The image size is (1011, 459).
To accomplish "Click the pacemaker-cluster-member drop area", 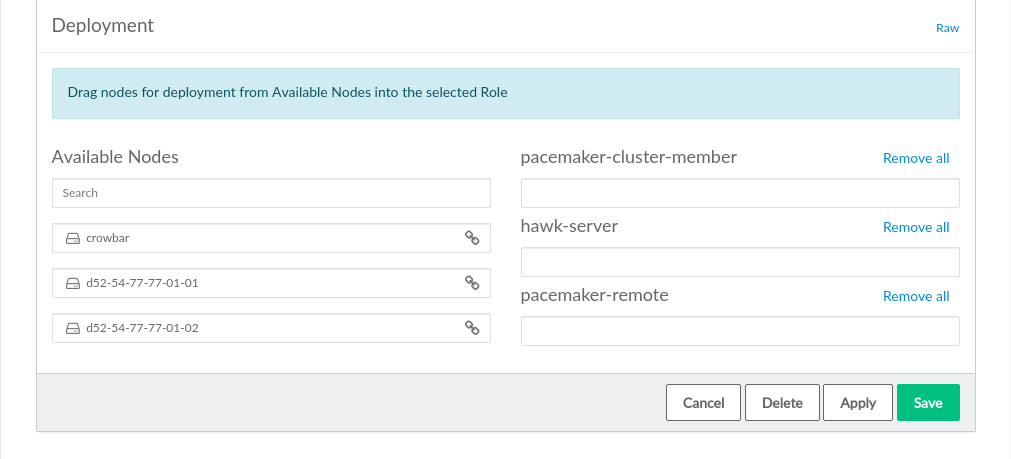I will (x=740, y=193).
